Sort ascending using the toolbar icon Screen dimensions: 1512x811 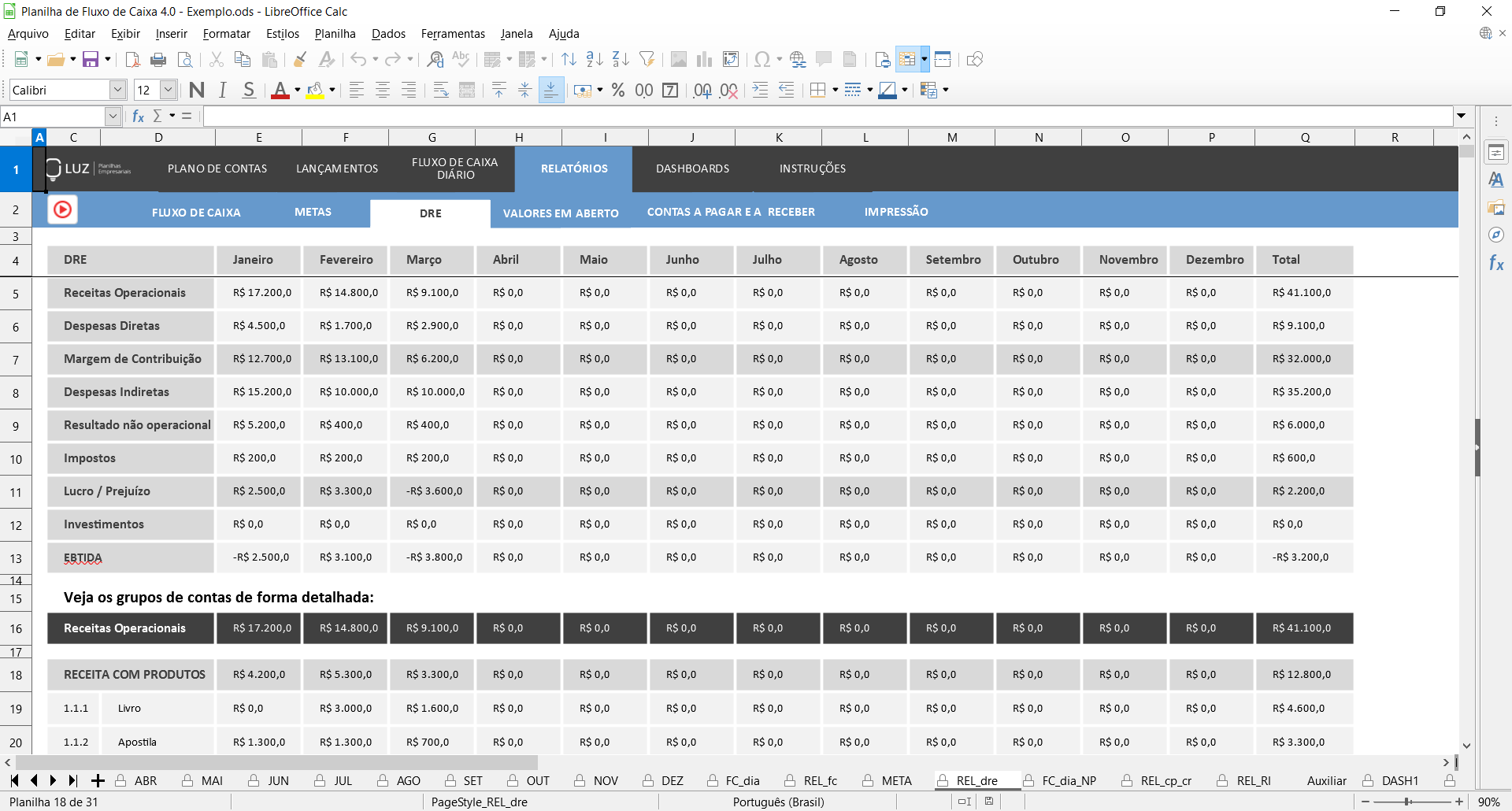tap(595, 60)
